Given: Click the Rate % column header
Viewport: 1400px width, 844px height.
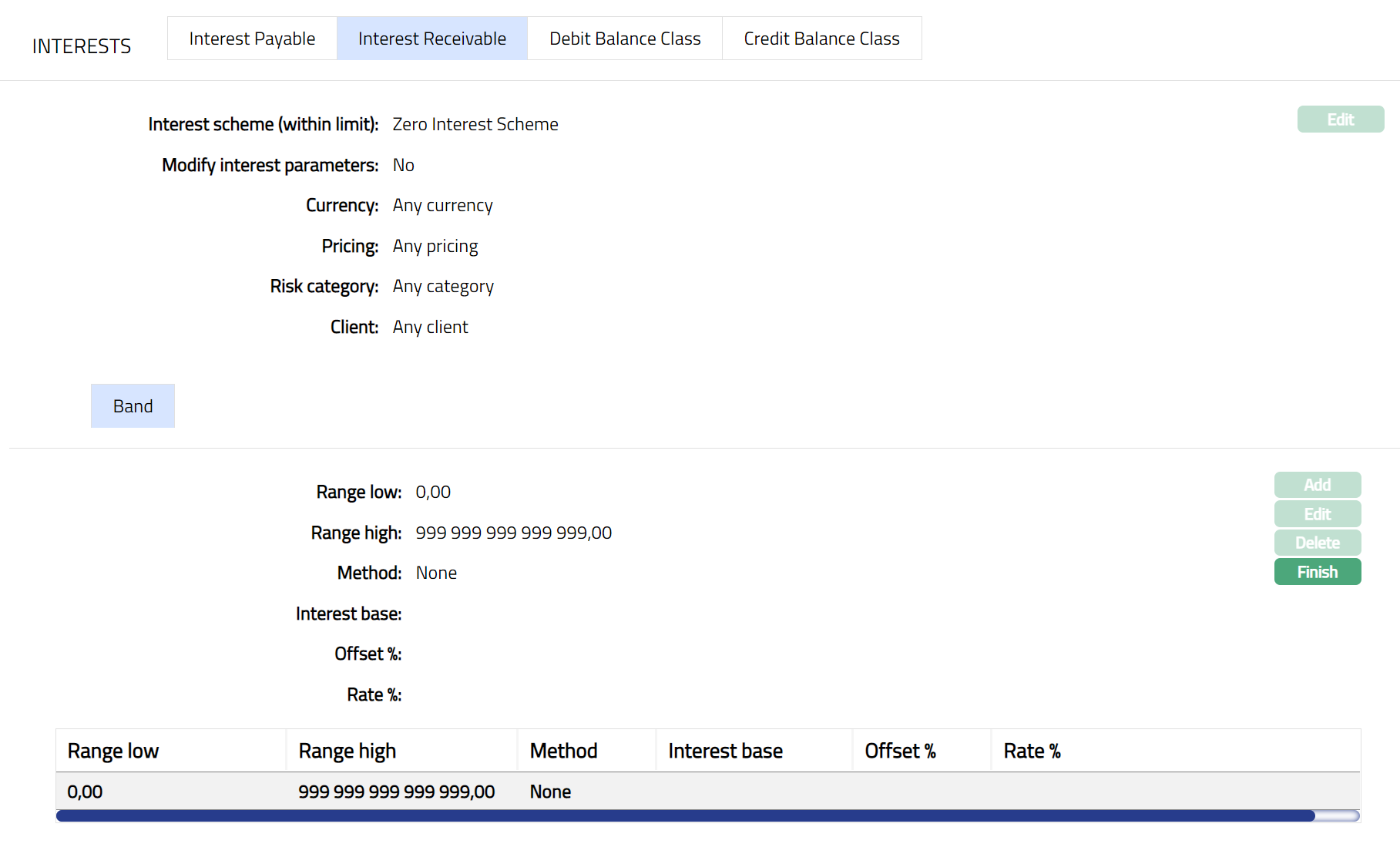Looking at the screenshot, I should tap(1032, 751).
